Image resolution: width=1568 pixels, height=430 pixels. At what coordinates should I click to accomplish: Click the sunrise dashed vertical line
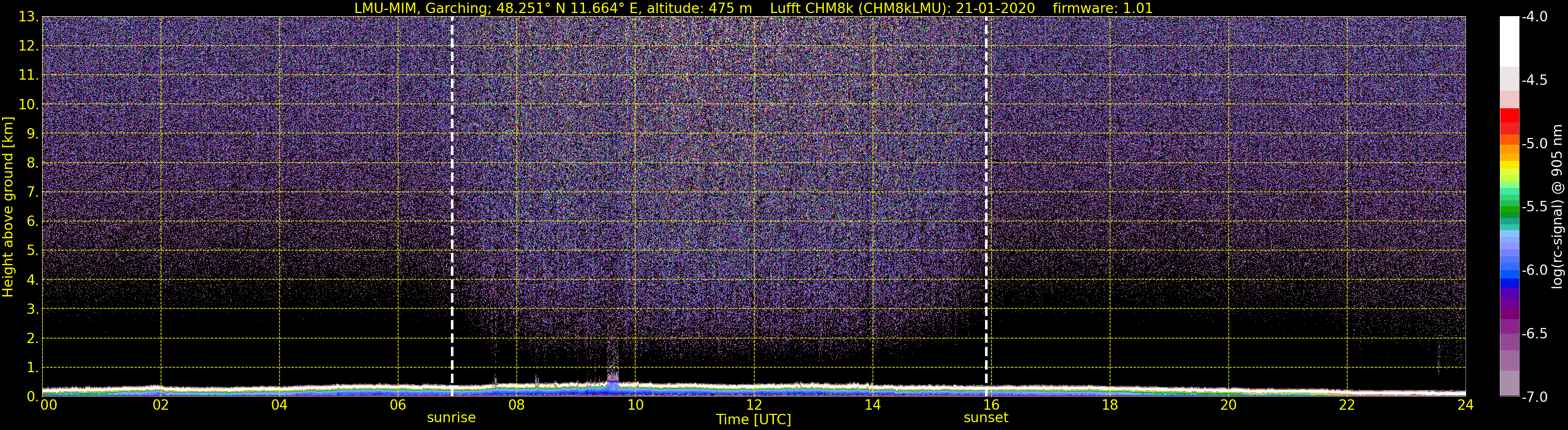pyautogui.click(x=451, y=206)
